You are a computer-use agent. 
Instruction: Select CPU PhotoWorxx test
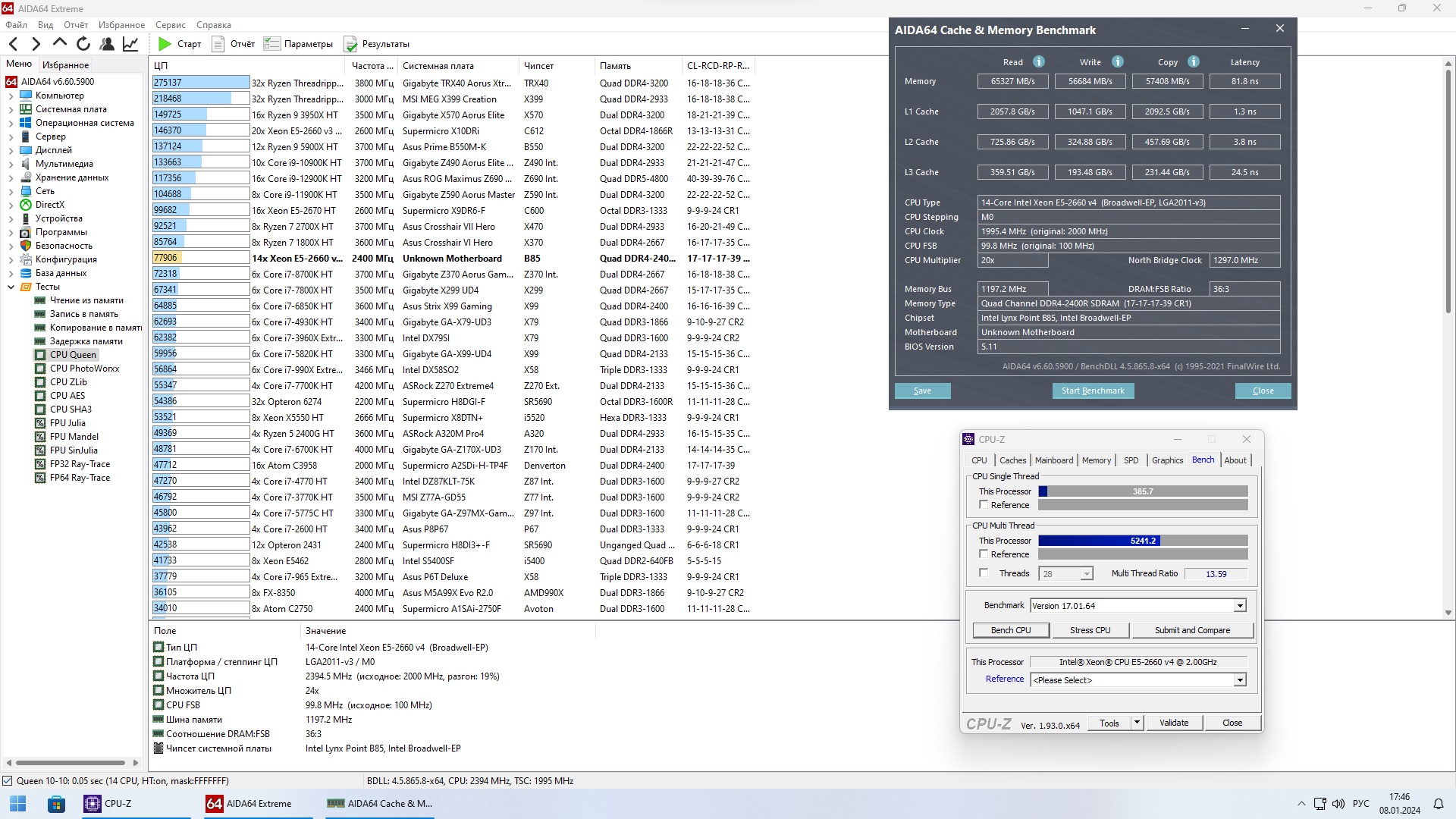[84, 369]
